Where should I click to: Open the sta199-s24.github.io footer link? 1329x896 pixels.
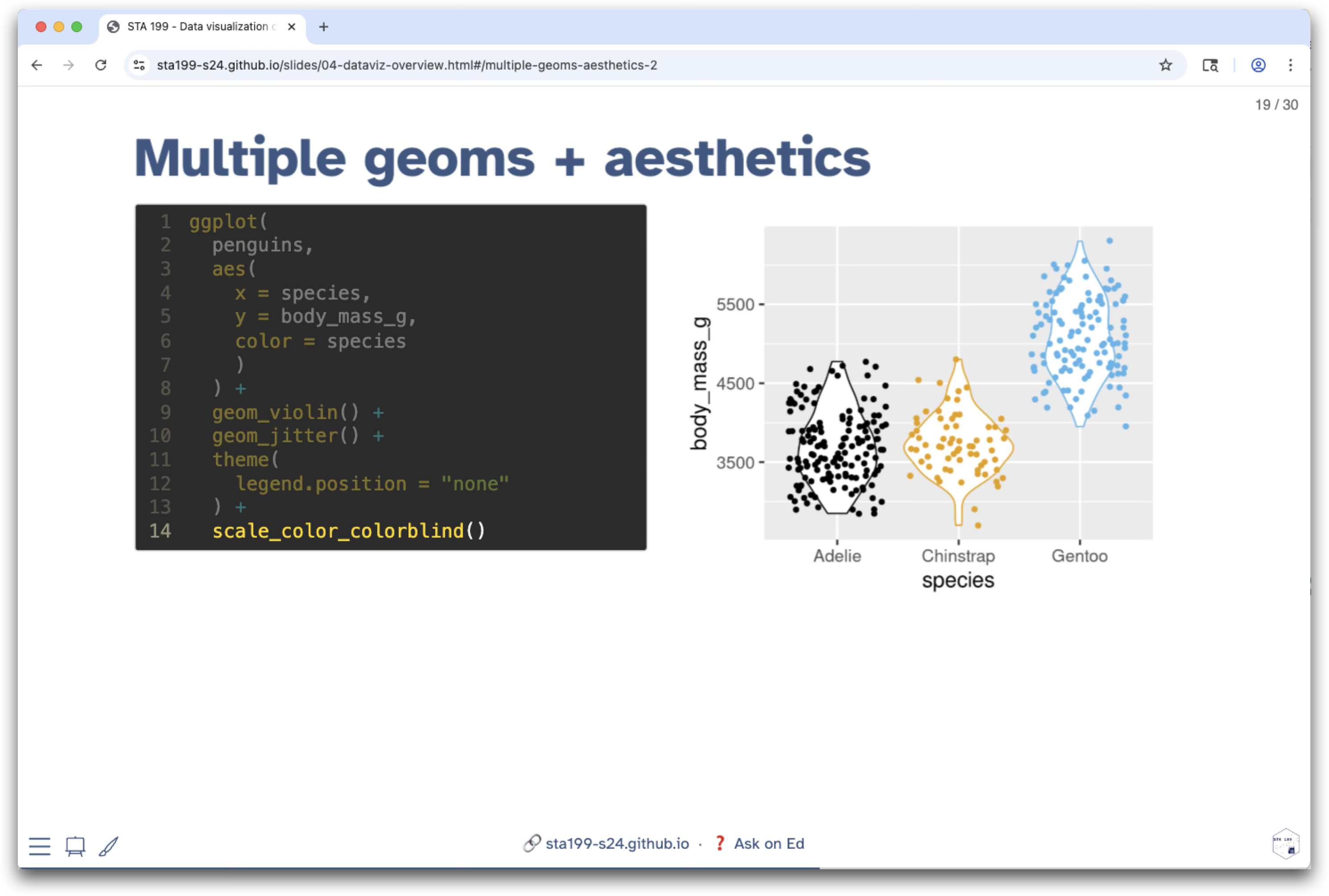pyautogui.click(x=617, y=843)
